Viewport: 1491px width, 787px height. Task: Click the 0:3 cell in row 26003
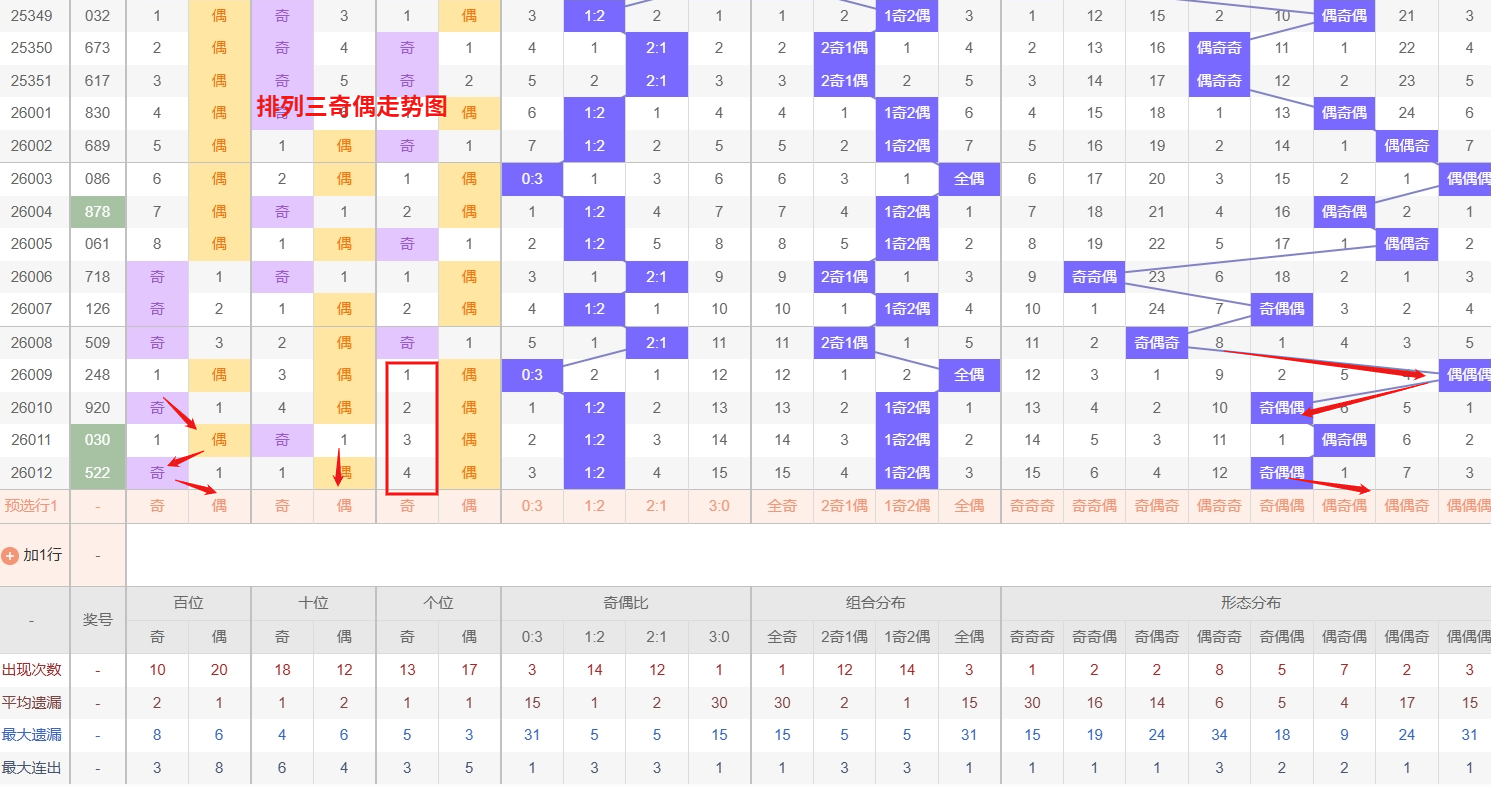point(532,179)
